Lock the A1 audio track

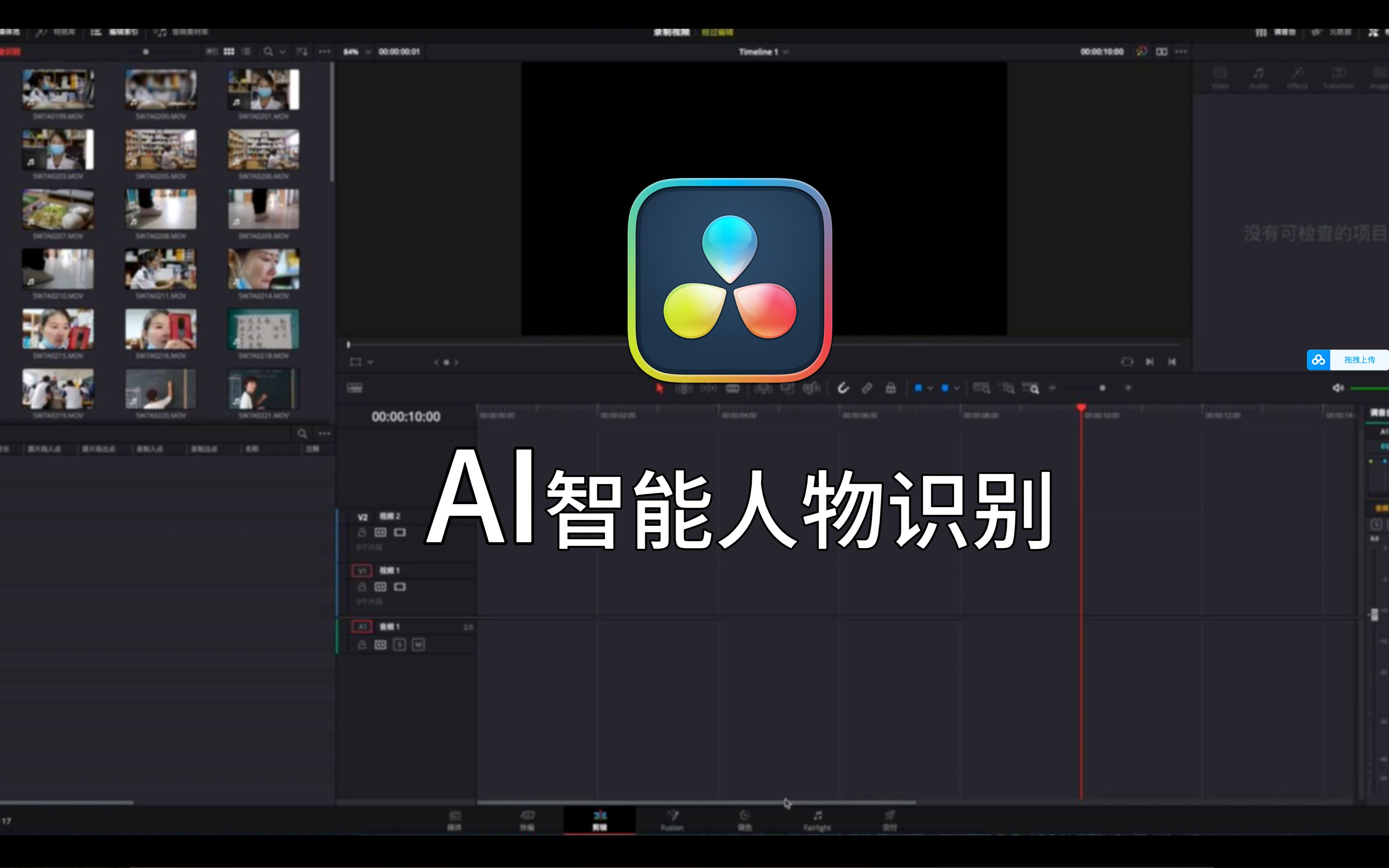coord(362,645)
